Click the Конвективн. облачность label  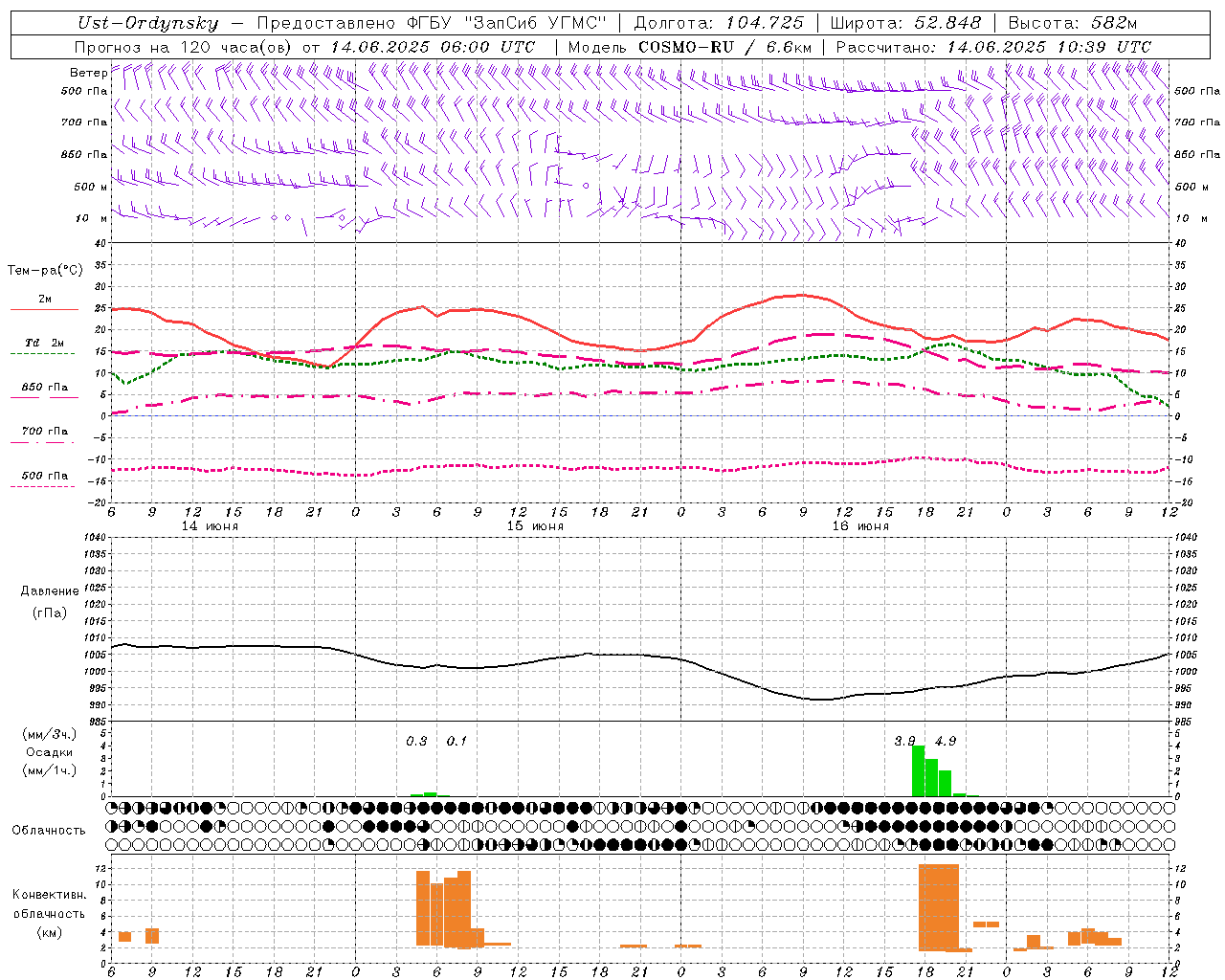[49, 904]
